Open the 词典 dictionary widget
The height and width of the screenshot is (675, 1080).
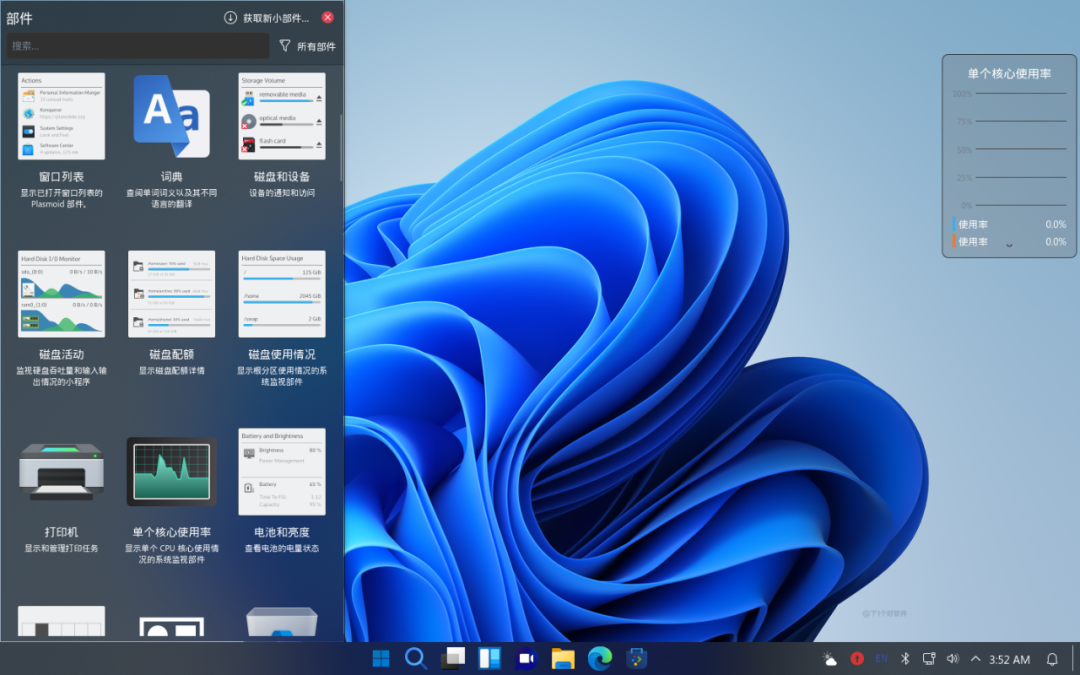click(171, 116)
